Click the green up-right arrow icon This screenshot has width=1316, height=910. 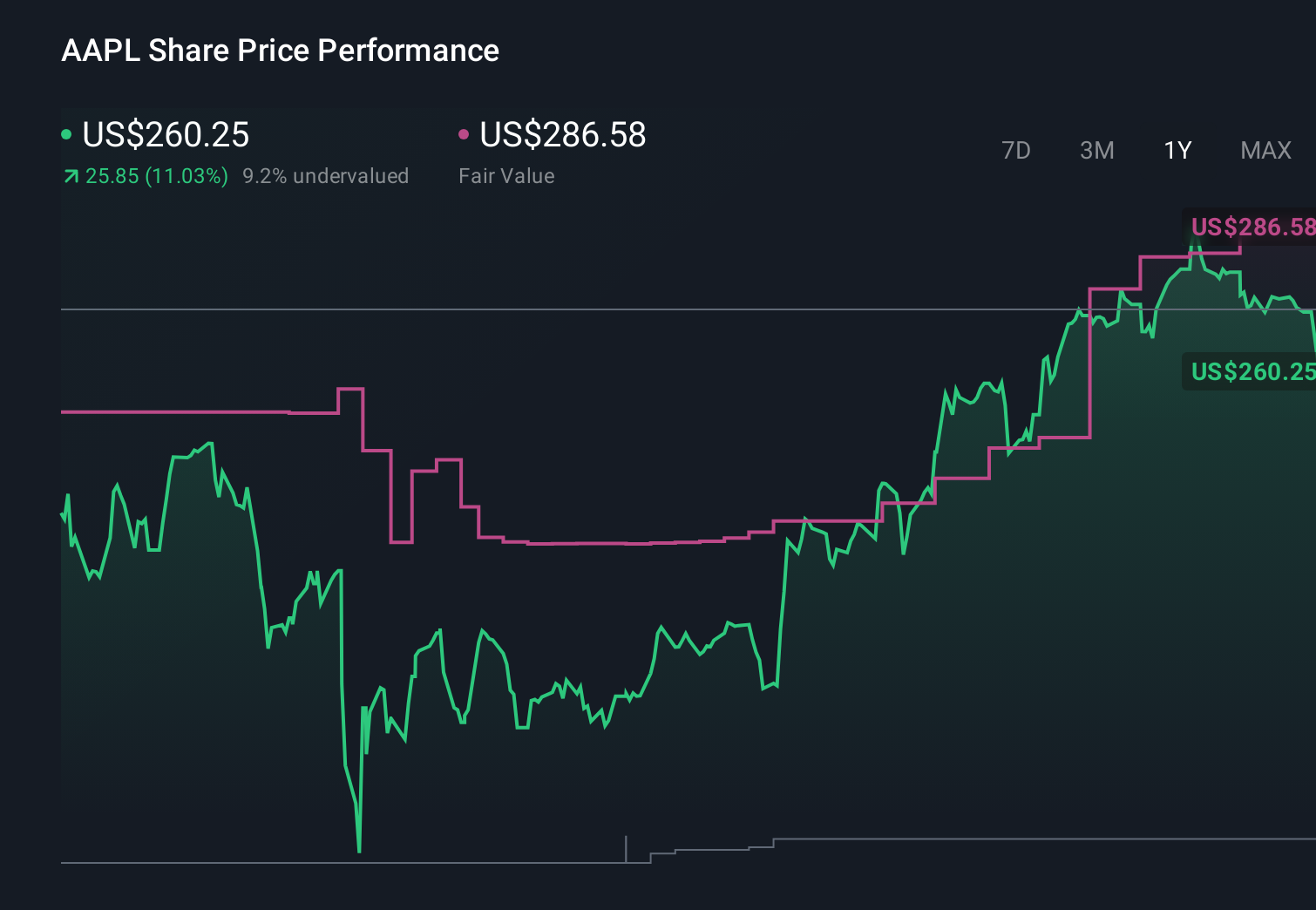71,177
